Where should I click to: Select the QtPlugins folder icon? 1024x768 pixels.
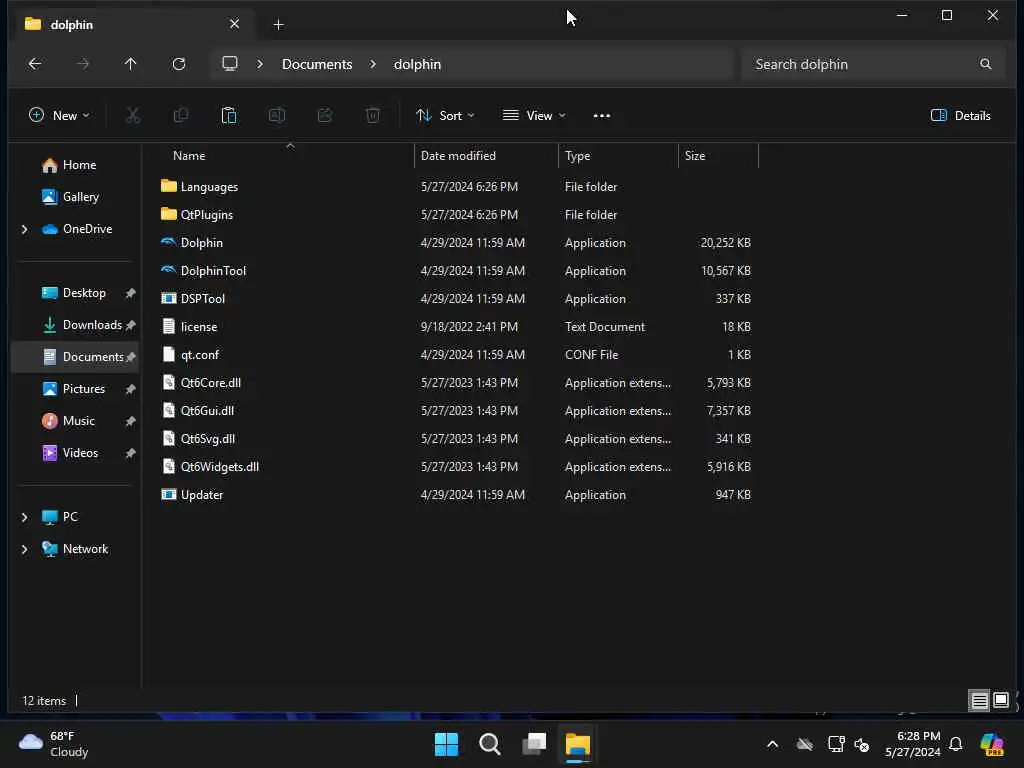coord(168,214)
